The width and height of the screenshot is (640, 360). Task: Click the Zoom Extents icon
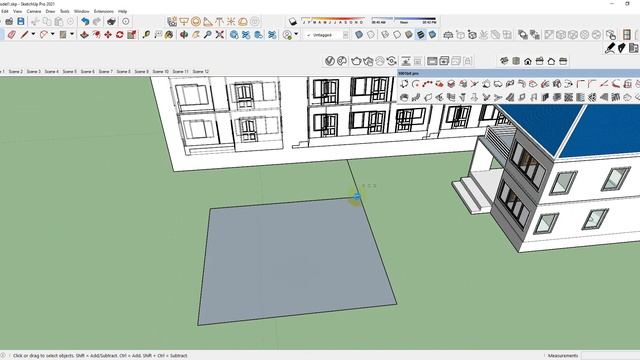[x=220, y=35]
